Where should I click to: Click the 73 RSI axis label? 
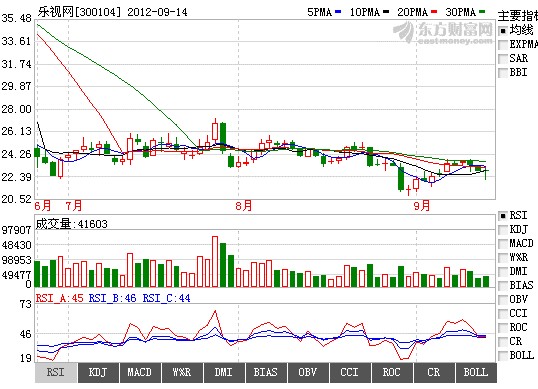pyautogui.click(x=25, y=304)
